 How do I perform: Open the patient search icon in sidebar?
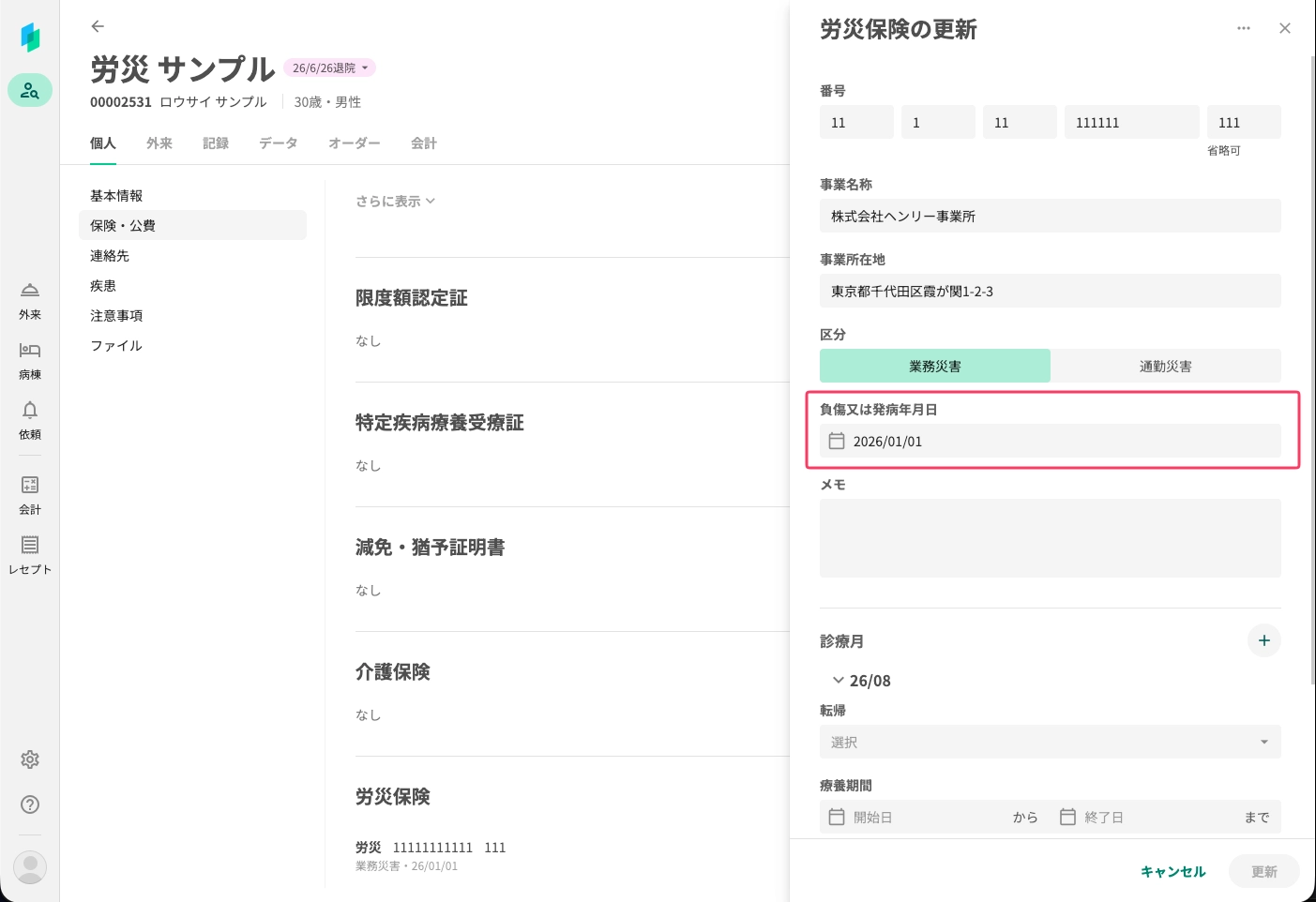[30, 90]
